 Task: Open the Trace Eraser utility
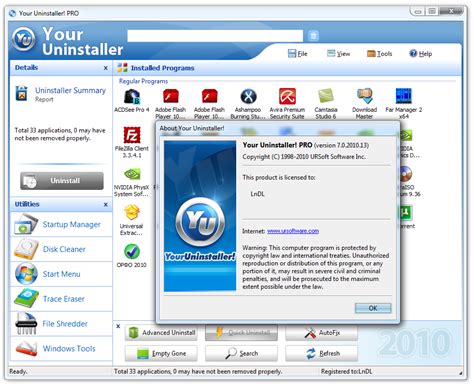(x=61, y=299)
